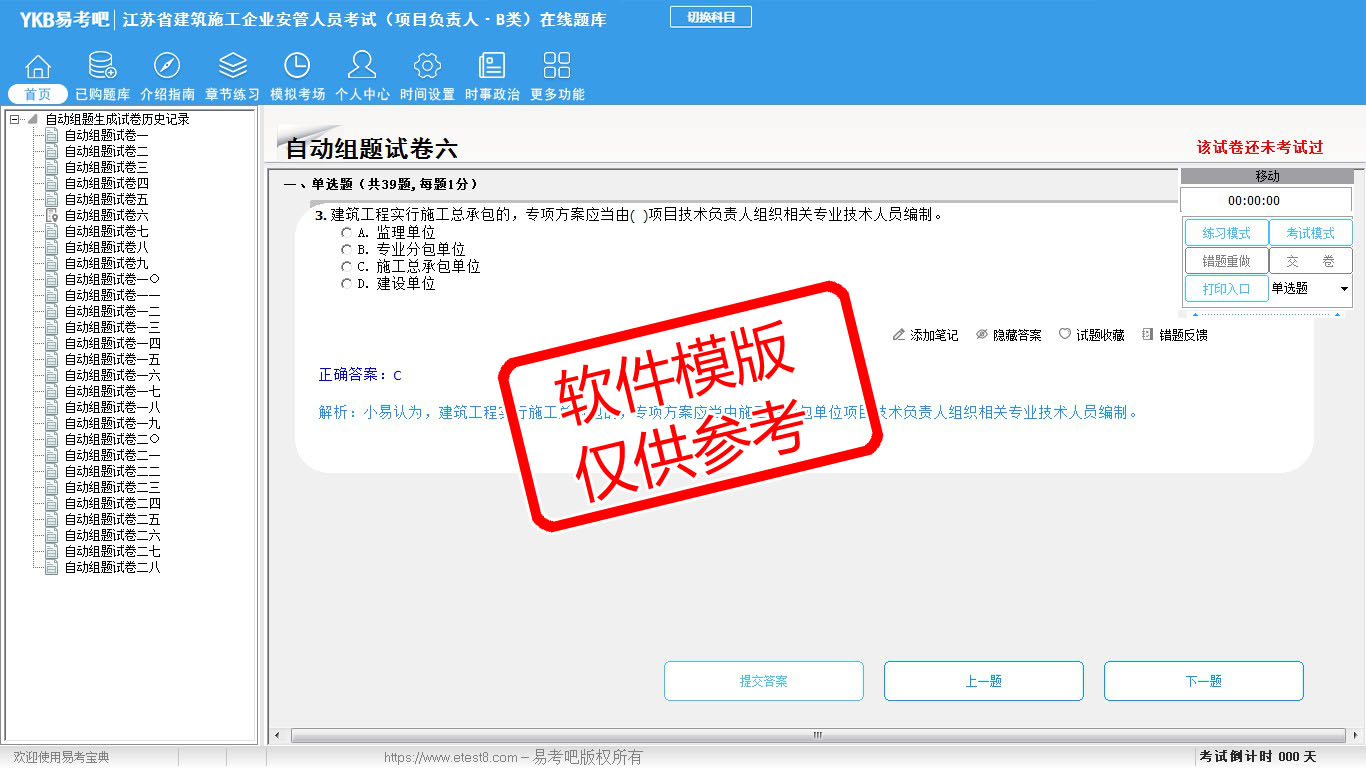
Task: Open 更多功能 grid icon
Action: click(557, 67)
